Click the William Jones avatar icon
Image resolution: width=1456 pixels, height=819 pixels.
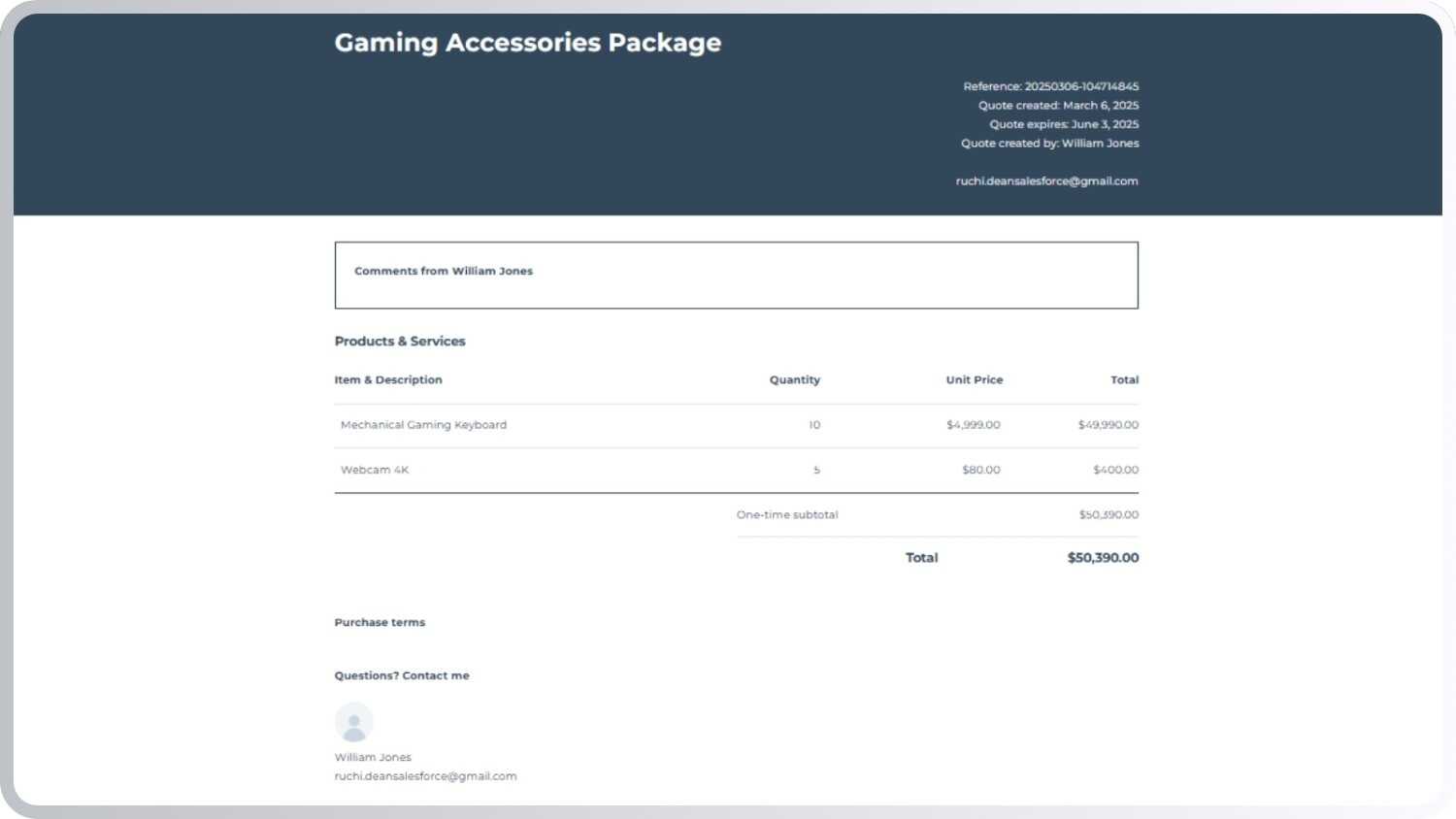click(x=353, y=722)
